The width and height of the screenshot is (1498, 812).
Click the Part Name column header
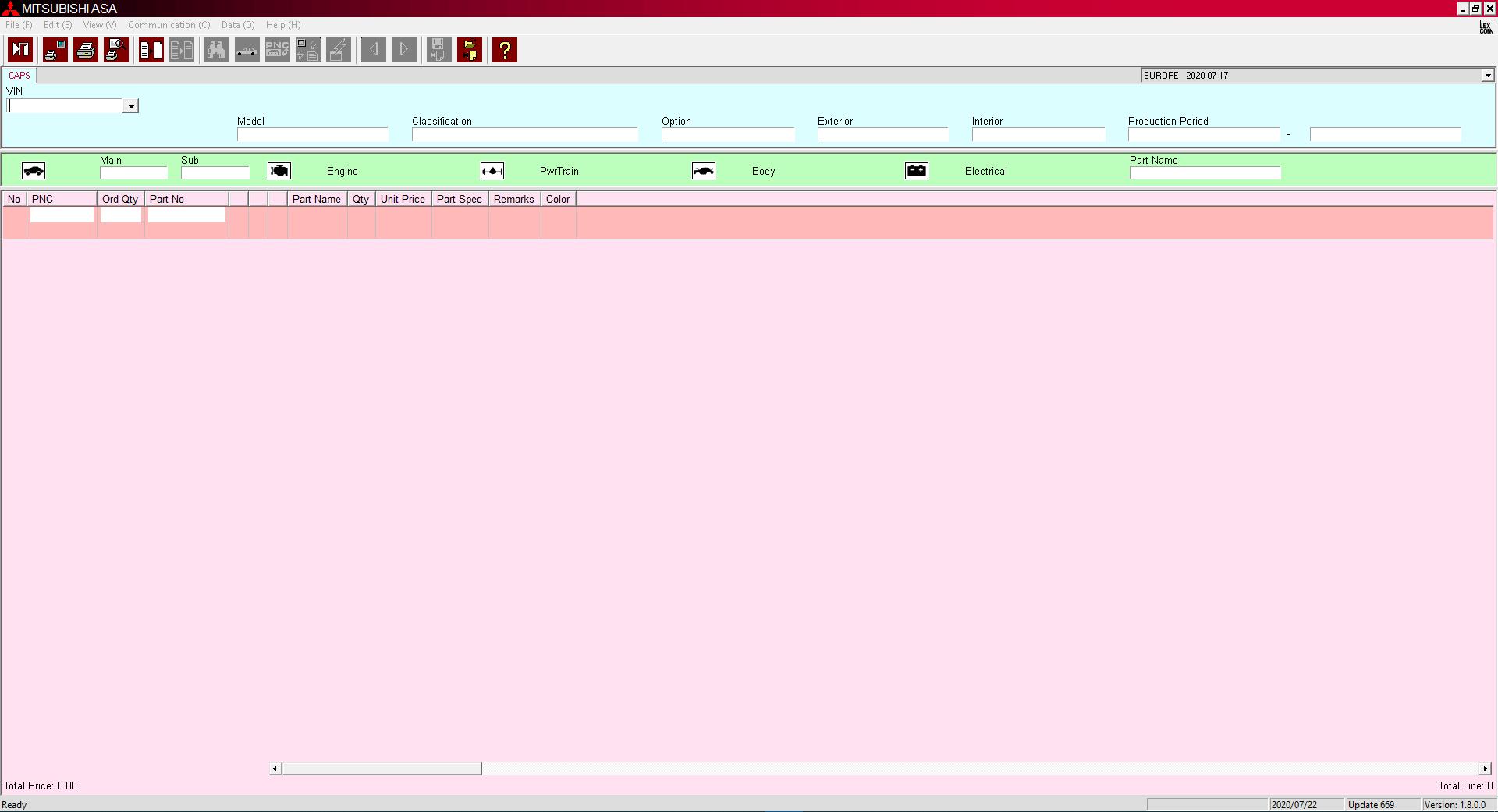(318, 199)
